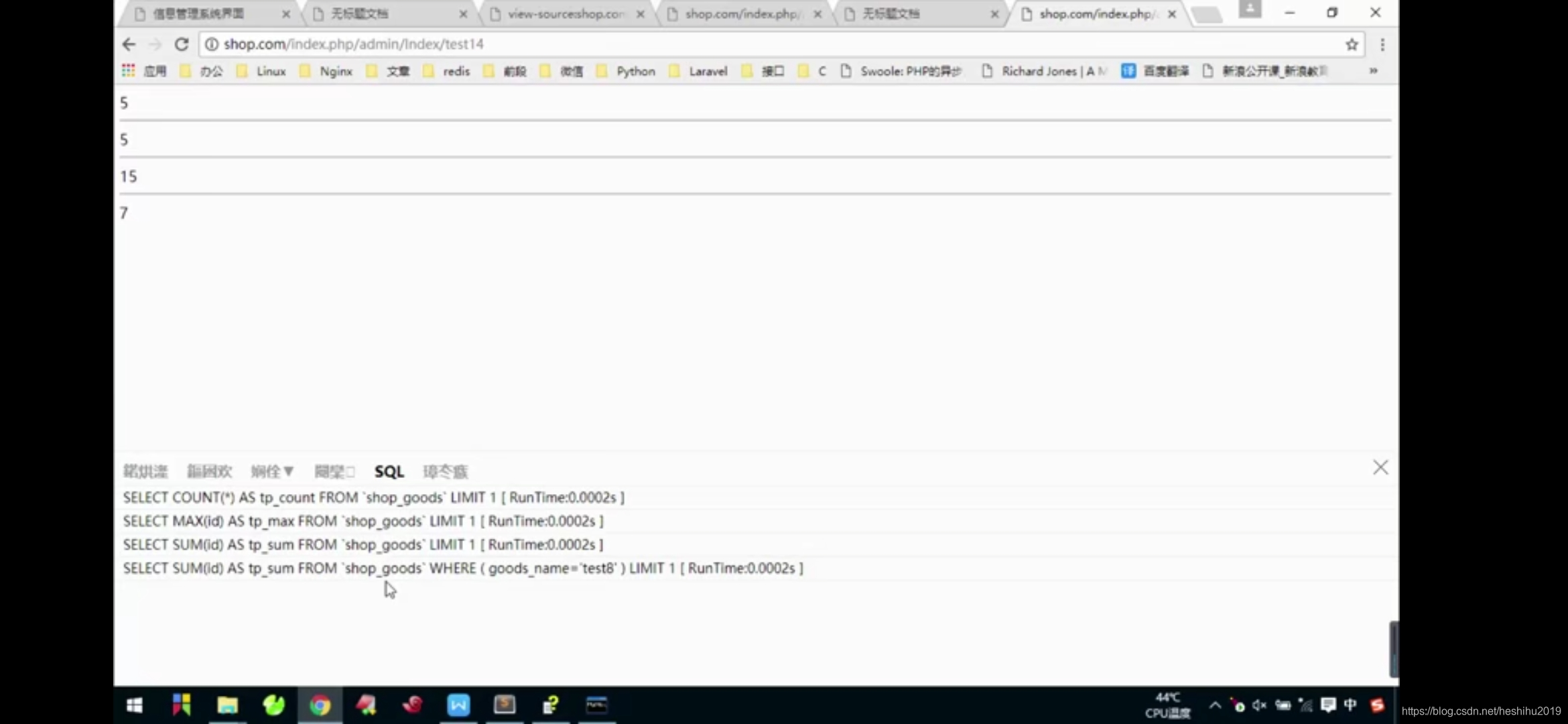
Task: Open the Chrome three-dot menu
Action: point(1382,44)
